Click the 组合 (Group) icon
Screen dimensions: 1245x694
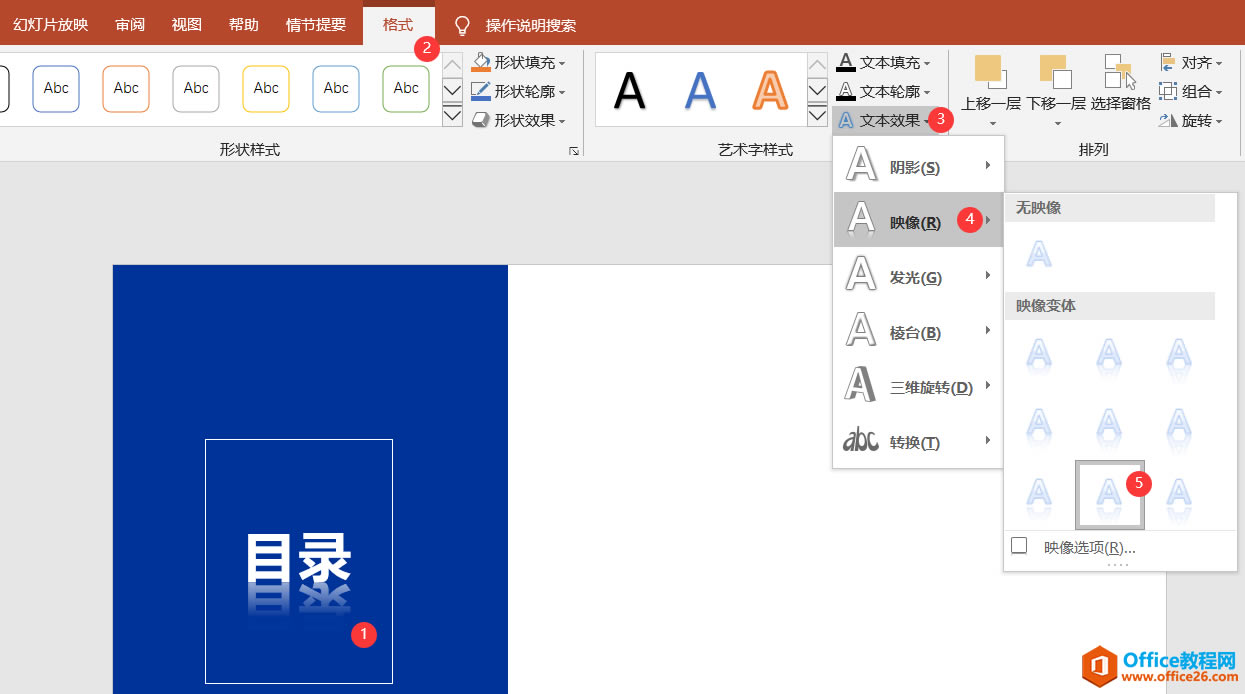(x=1168, y=91)
